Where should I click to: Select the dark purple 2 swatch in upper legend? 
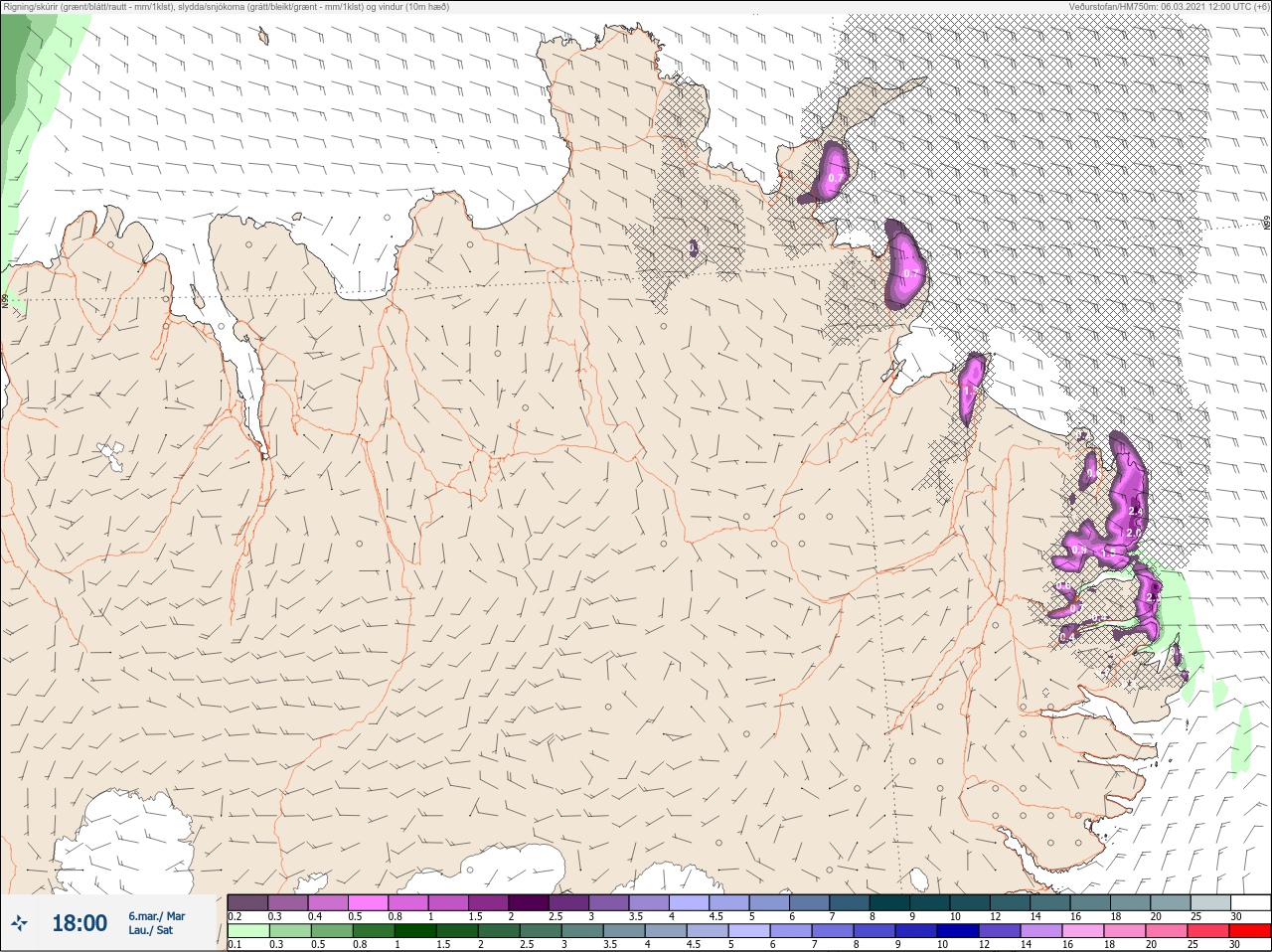tap(531, 902)
